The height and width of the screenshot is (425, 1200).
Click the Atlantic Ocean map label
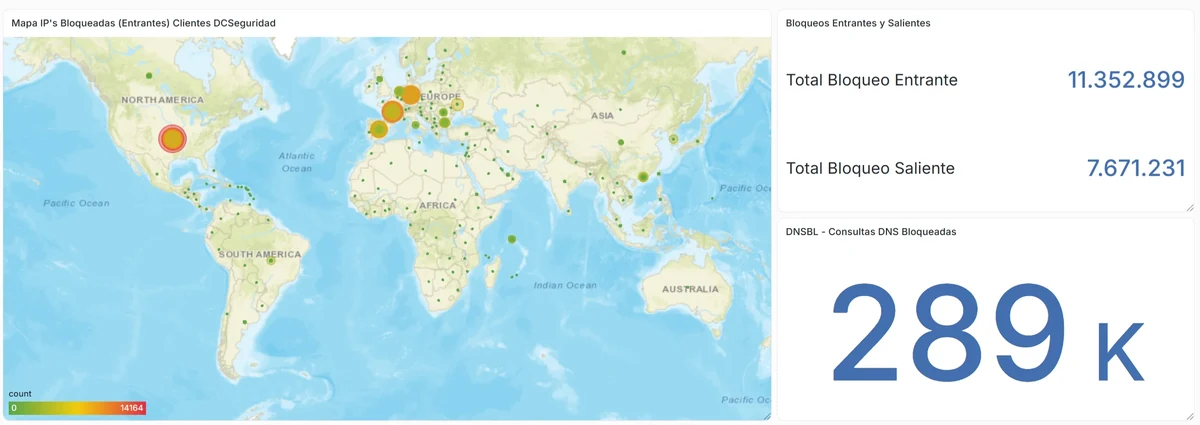297,162
